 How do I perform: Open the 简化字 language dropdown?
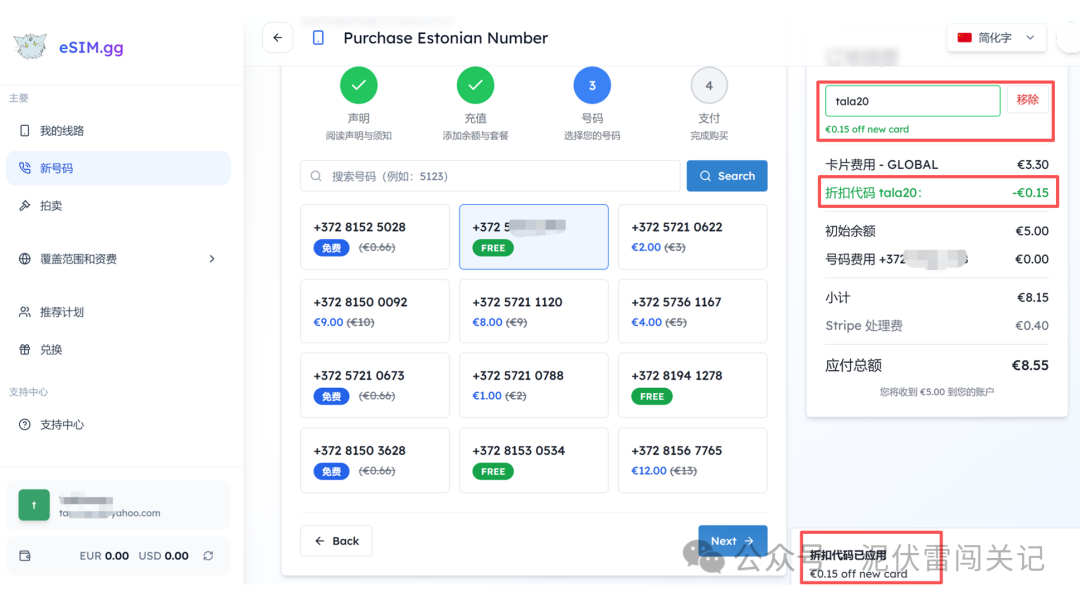point(996,38)
